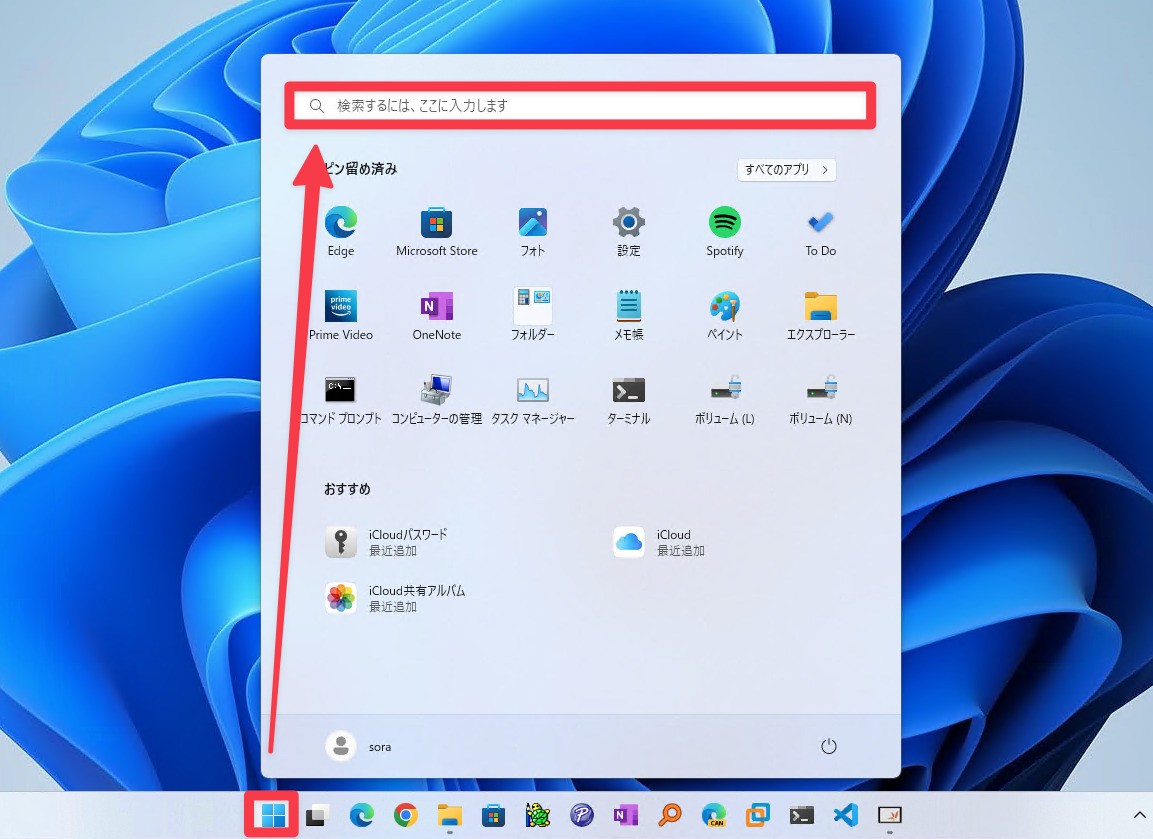Image resolution: width=1153 pixels, height=839 pixels.
Task: Open Prime Video pinned app
Action: coord(340,315)
